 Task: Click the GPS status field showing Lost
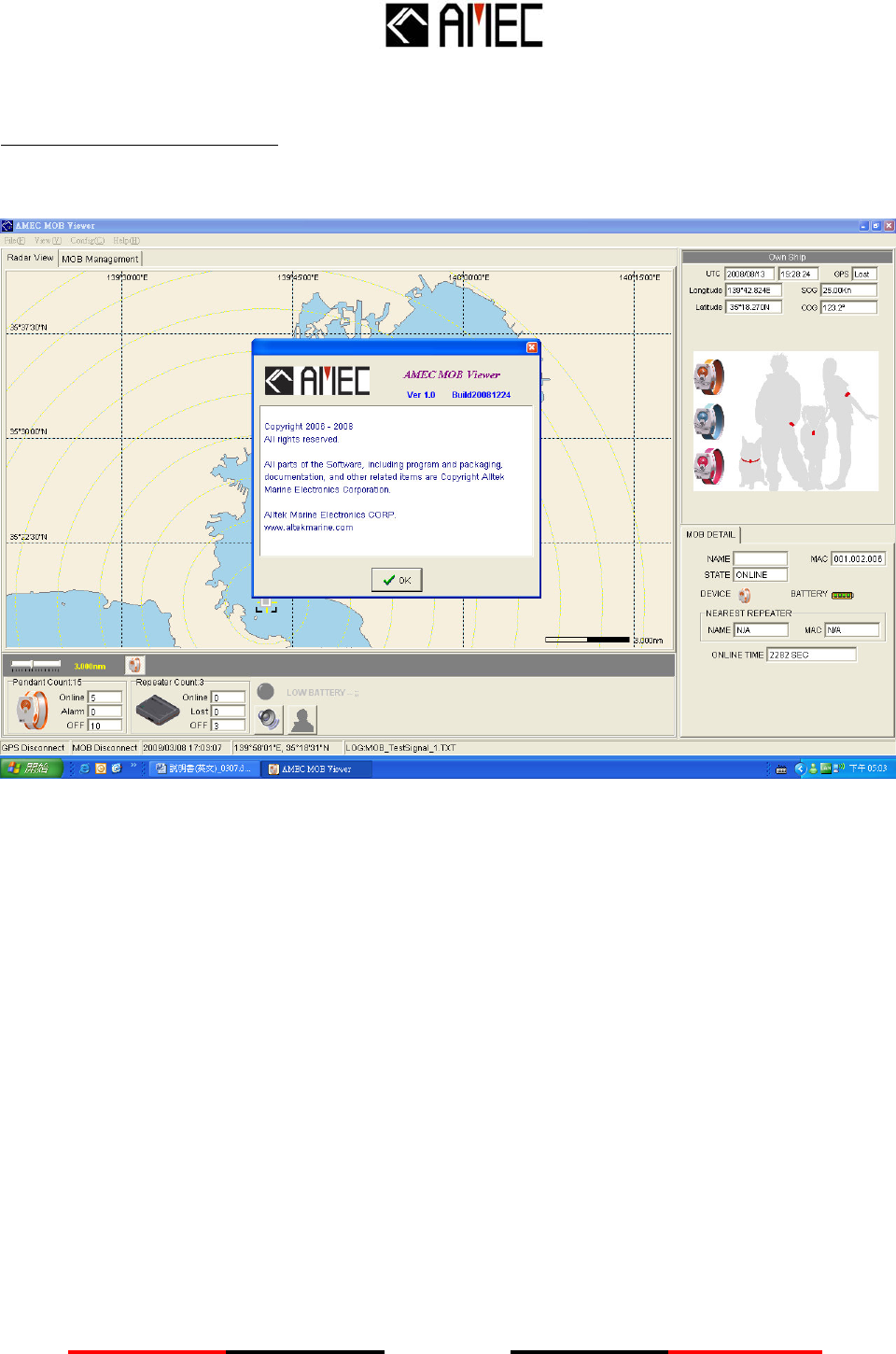click(864, 275)
